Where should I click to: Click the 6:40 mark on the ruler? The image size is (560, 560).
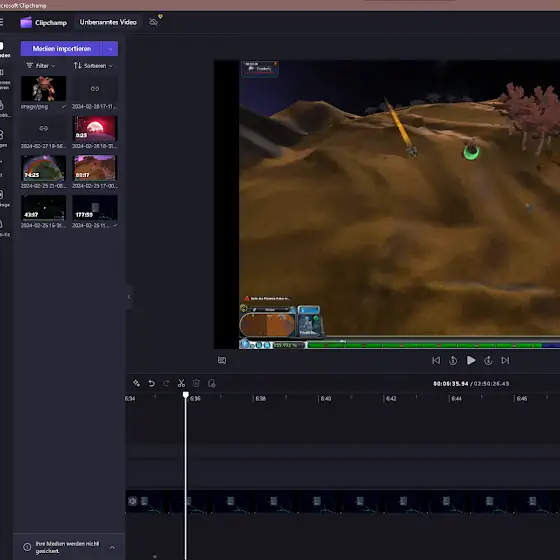326,399
